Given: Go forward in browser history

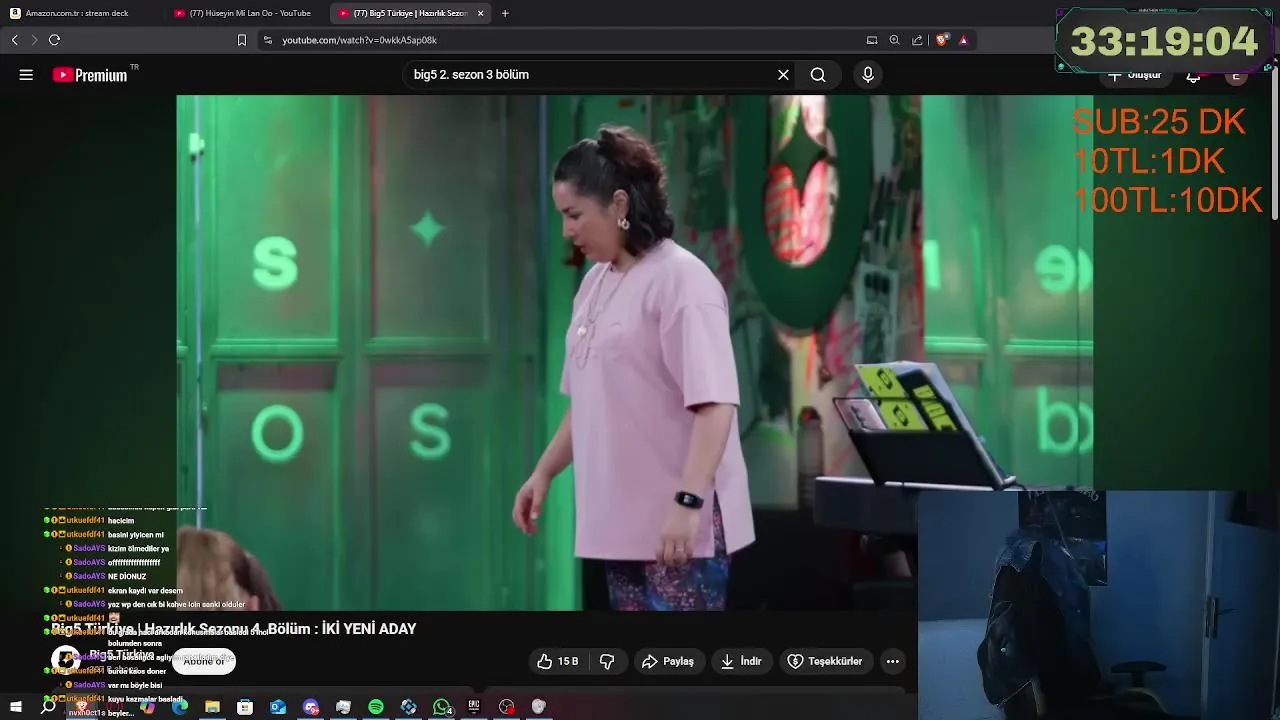Looking at the screenshot, I should 34,40.
